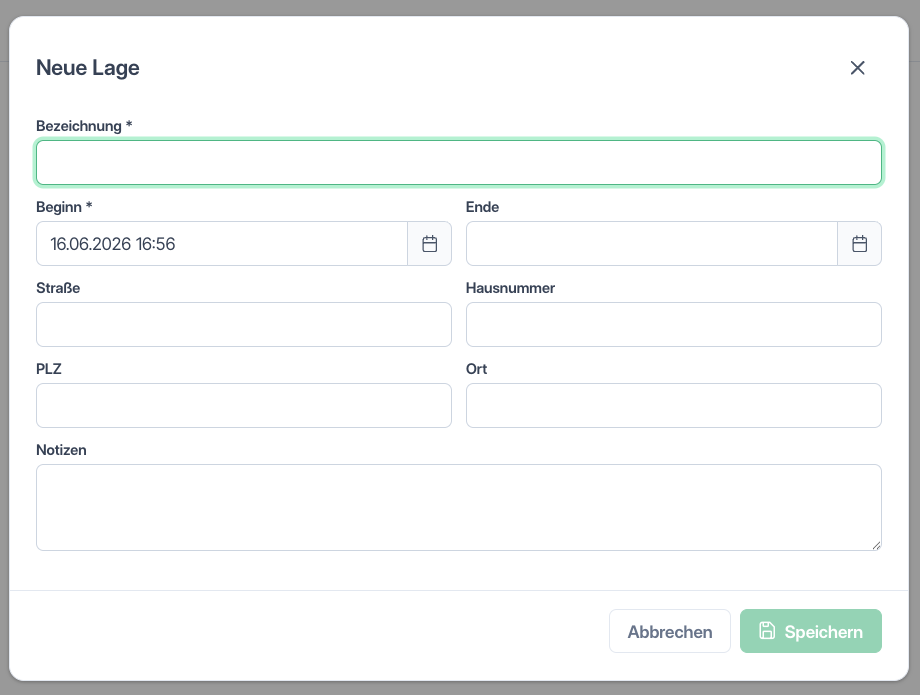The image size is (920, 695).
Task: Click inside the PLZ input field
Action: point(243,405)
